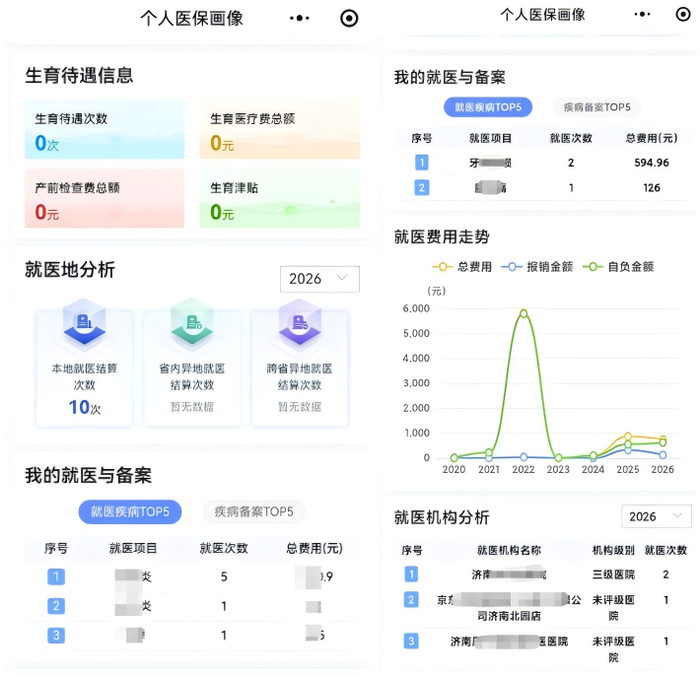This screenshot has height=675, width=700.
Task: Tap the 跨省异地就医 purple cube icon
Action: pyautogui.click(x=300, y=323)
